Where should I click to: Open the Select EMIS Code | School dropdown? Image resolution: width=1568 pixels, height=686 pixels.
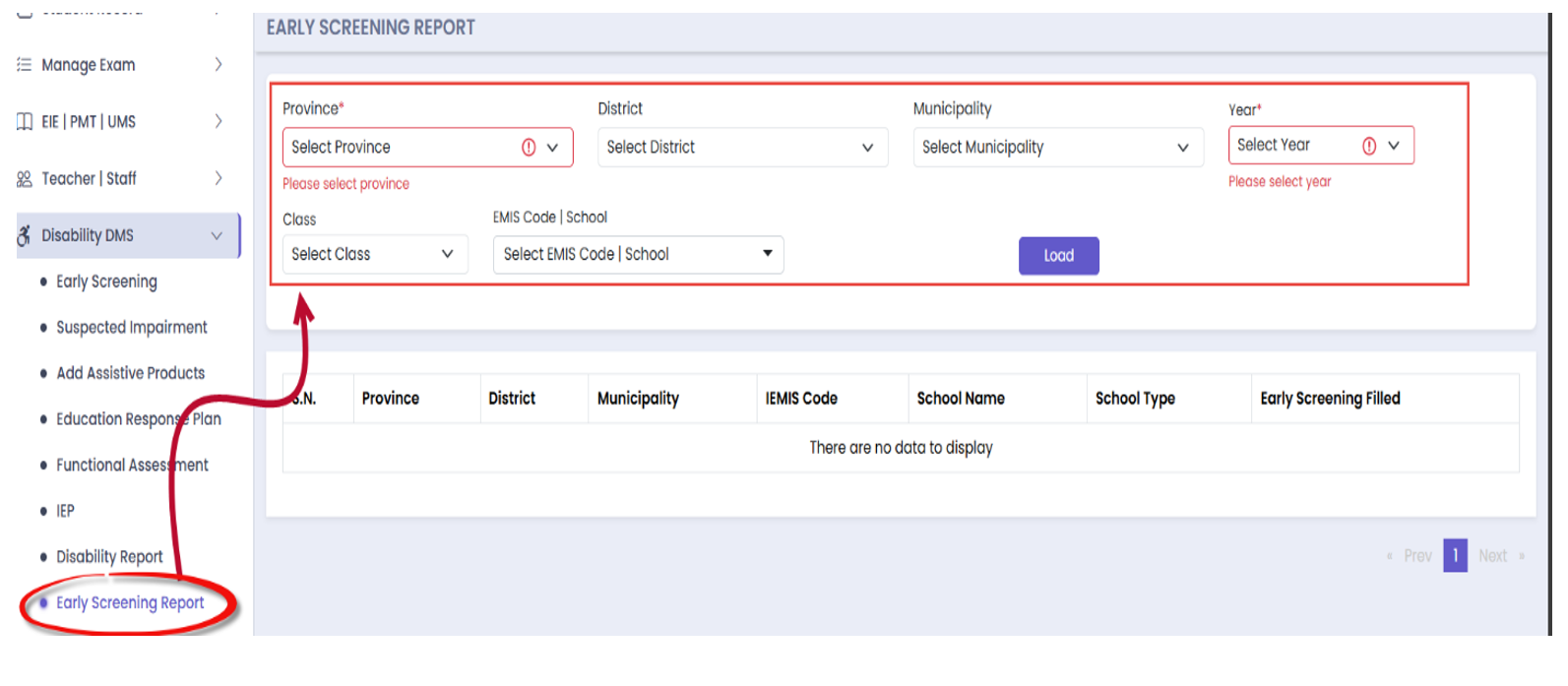[x=639, y=254]
